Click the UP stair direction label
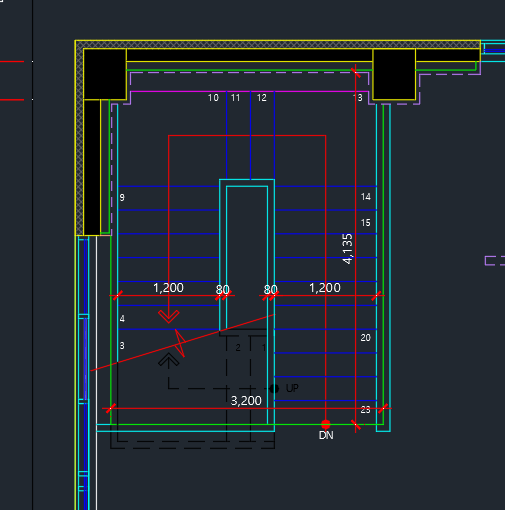 click(x=292, y=388)
